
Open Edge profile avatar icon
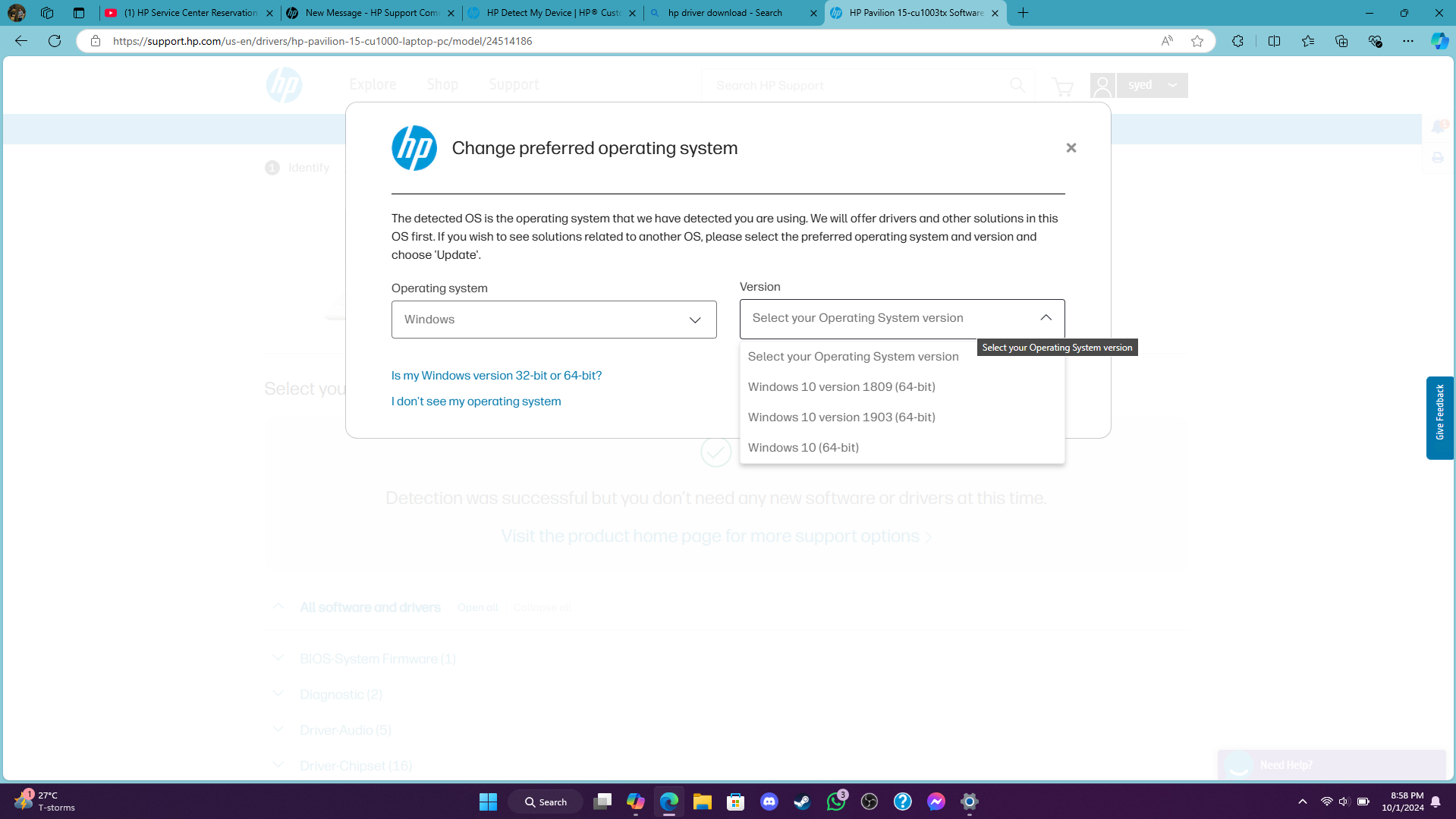[16, 13]
